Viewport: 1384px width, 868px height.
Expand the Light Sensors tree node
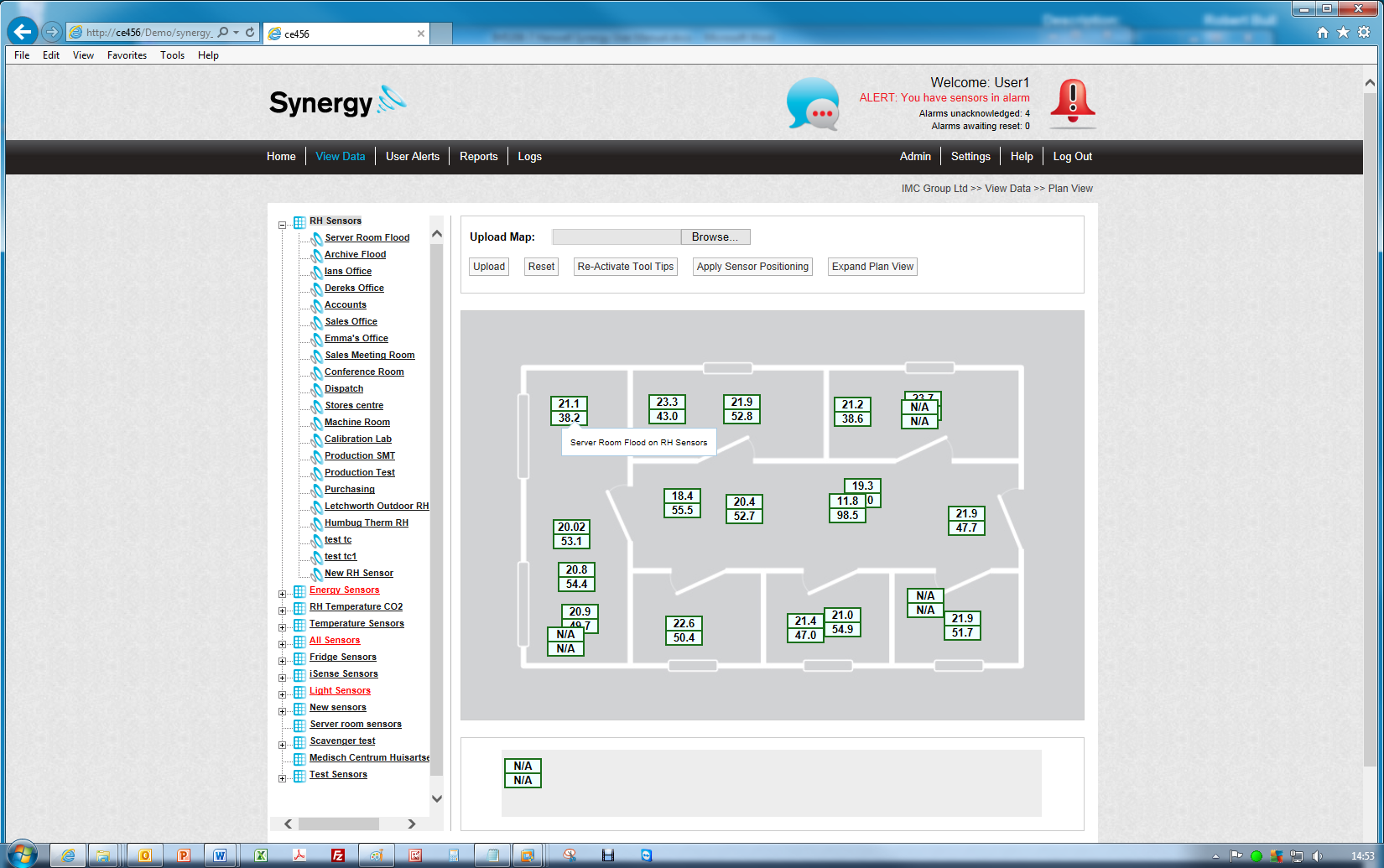[x=283, y=694]
